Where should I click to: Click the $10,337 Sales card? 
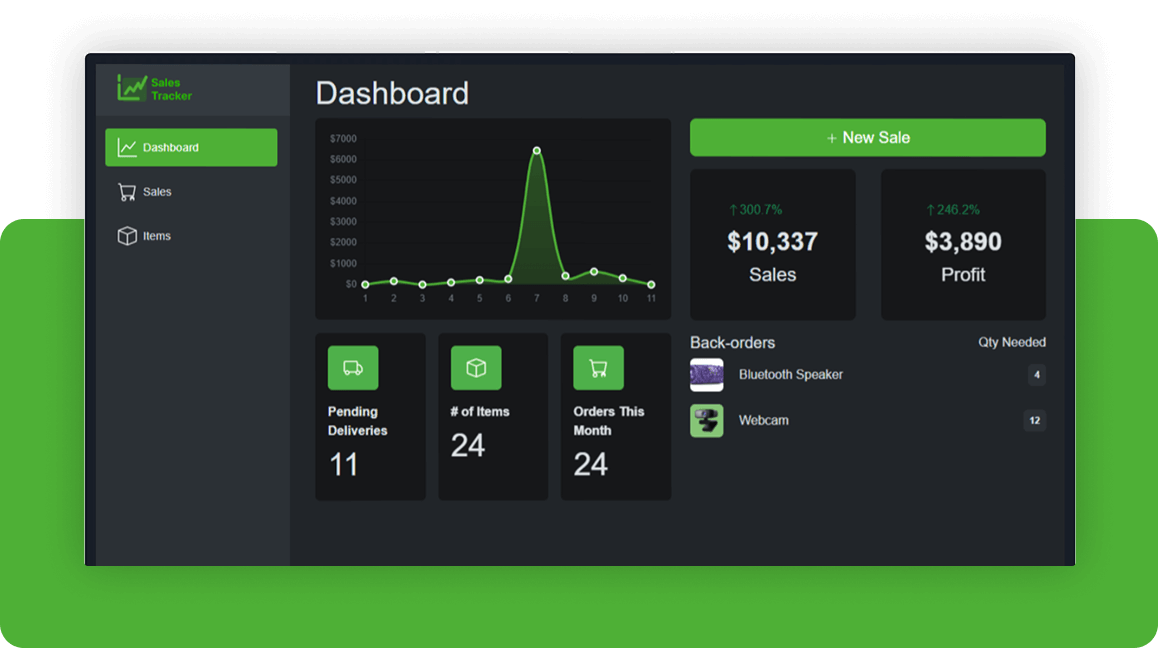click(772, 244)
